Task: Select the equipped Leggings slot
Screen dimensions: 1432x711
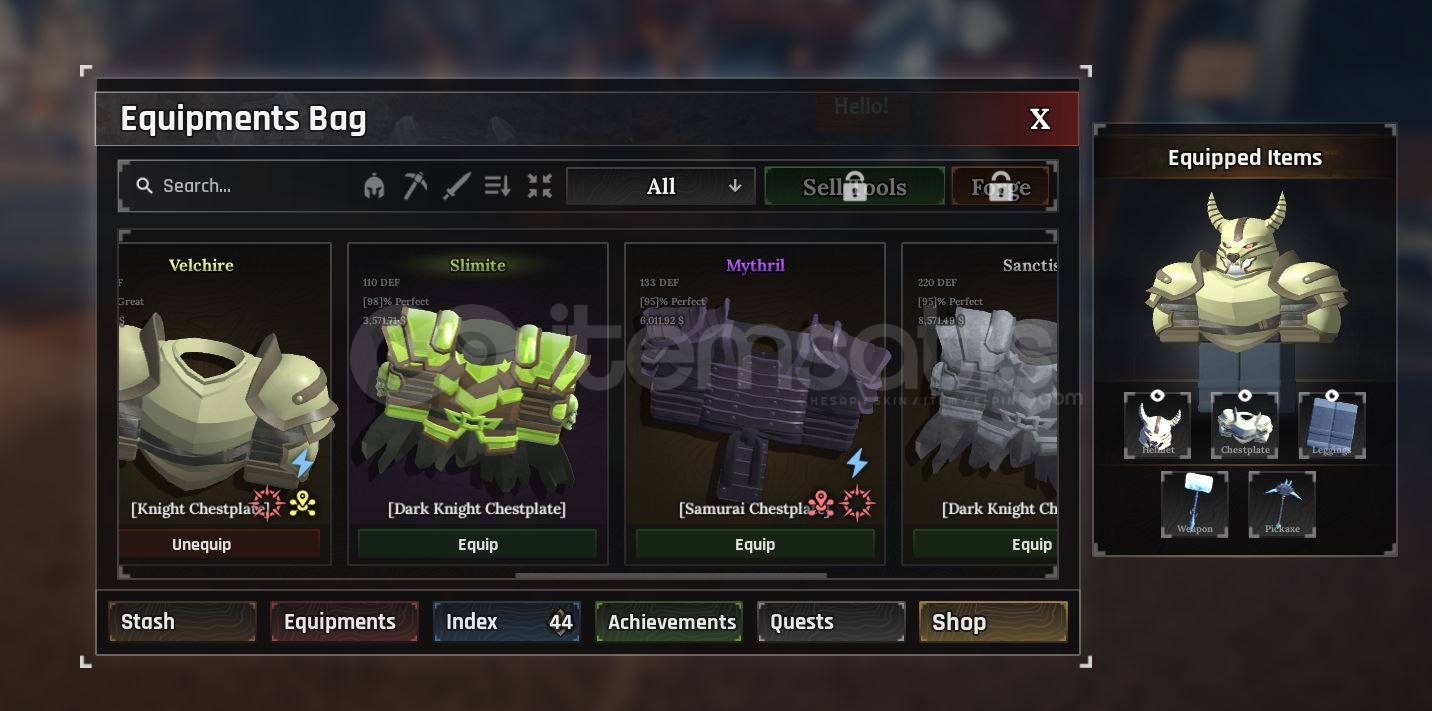Action: tap(1332, 425)
